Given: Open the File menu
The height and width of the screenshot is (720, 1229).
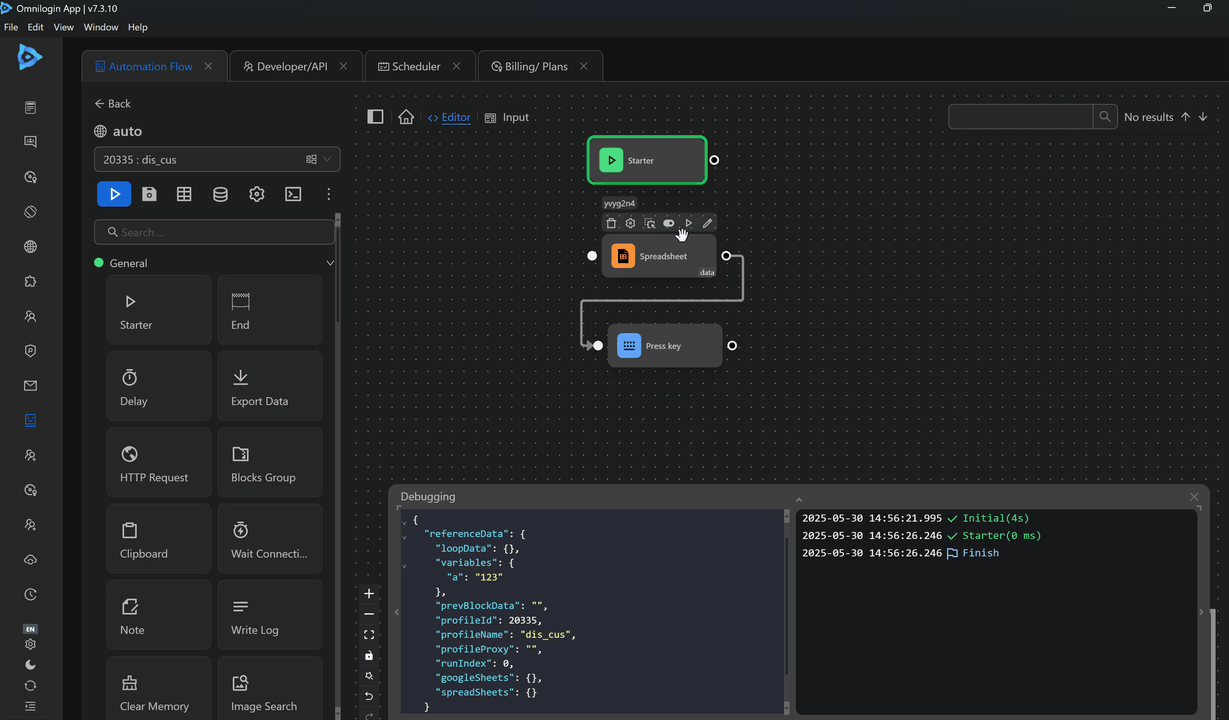Looking at the screenshot, I should tap(11, 27).
